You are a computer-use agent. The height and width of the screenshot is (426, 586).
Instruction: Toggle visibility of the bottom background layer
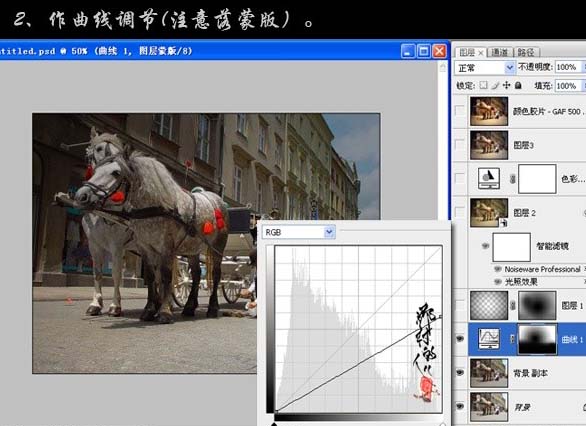pos(460,406)
